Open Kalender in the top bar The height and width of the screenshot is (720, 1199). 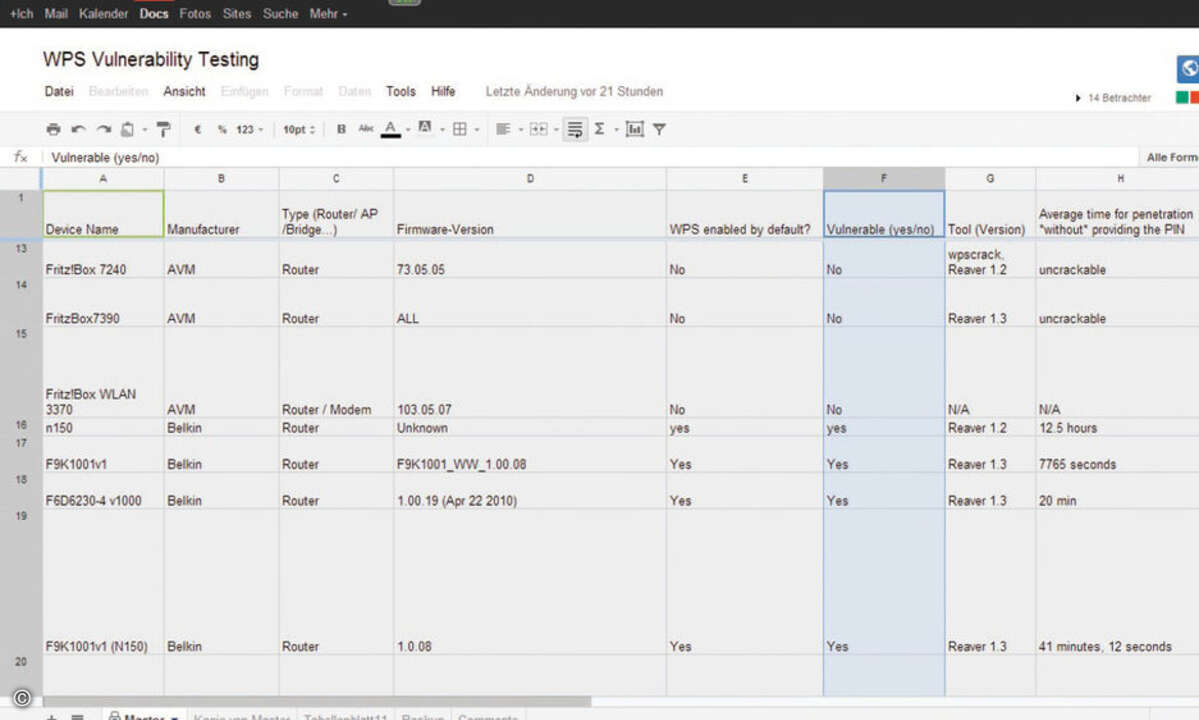[x=103, y=14]
